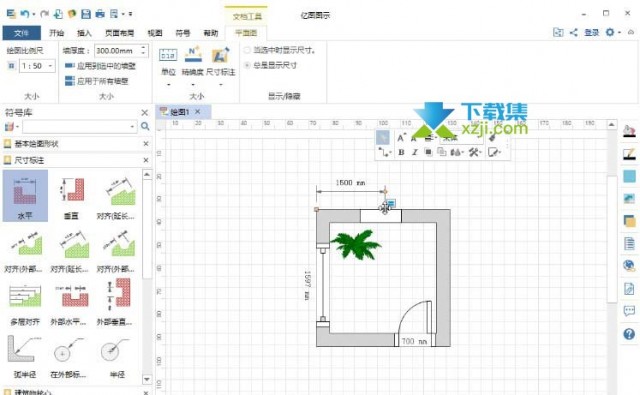Select 总是显示尺寸 radio button
Screen dimensions: 640x395
[x=247, y=65]
